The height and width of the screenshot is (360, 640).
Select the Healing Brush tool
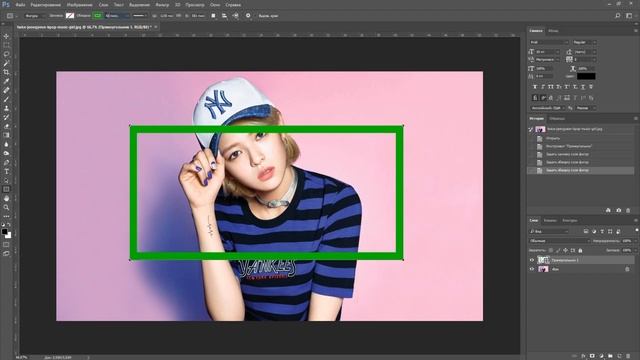pos(6,90)
